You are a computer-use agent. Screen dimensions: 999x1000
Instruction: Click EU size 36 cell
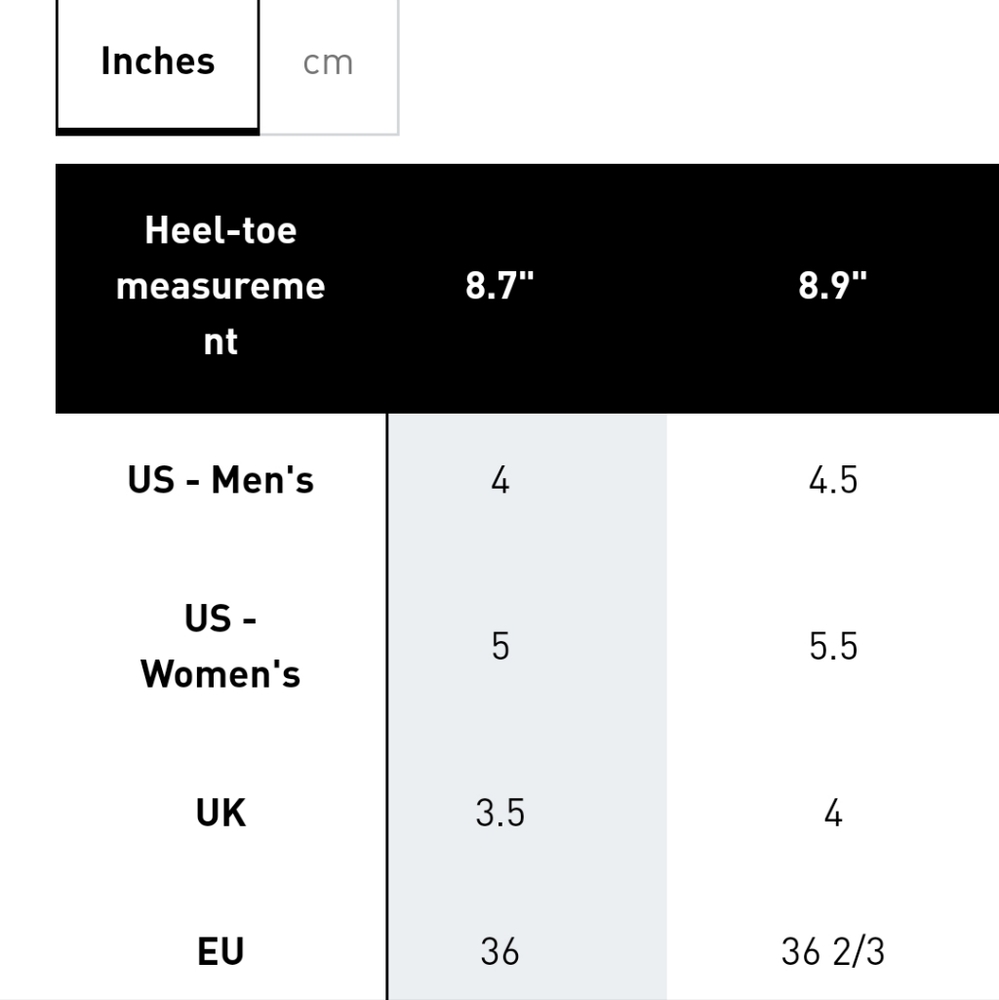coord(500,952)
